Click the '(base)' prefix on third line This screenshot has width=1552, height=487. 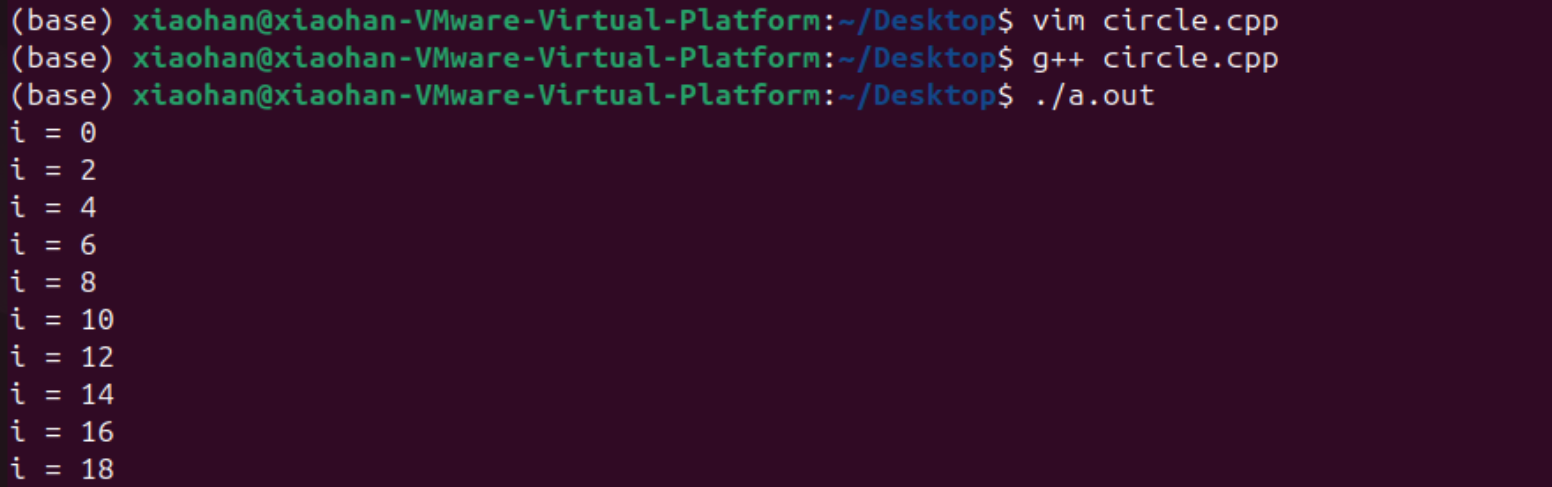pos(62,96)
